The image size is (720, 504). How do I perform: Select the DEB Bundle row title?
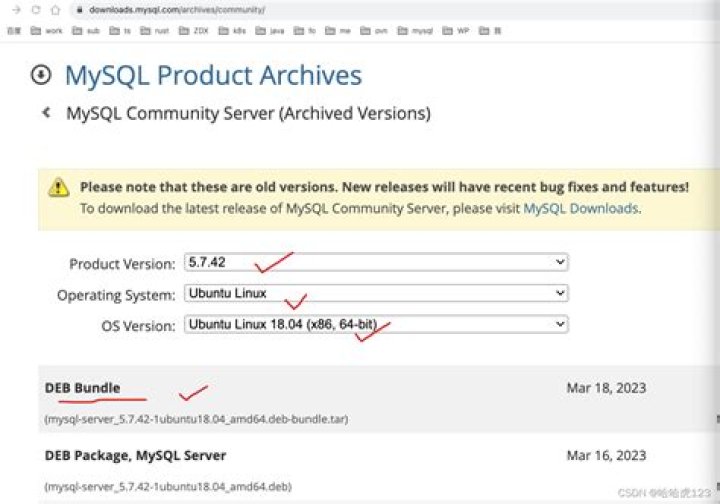point(82,388)
